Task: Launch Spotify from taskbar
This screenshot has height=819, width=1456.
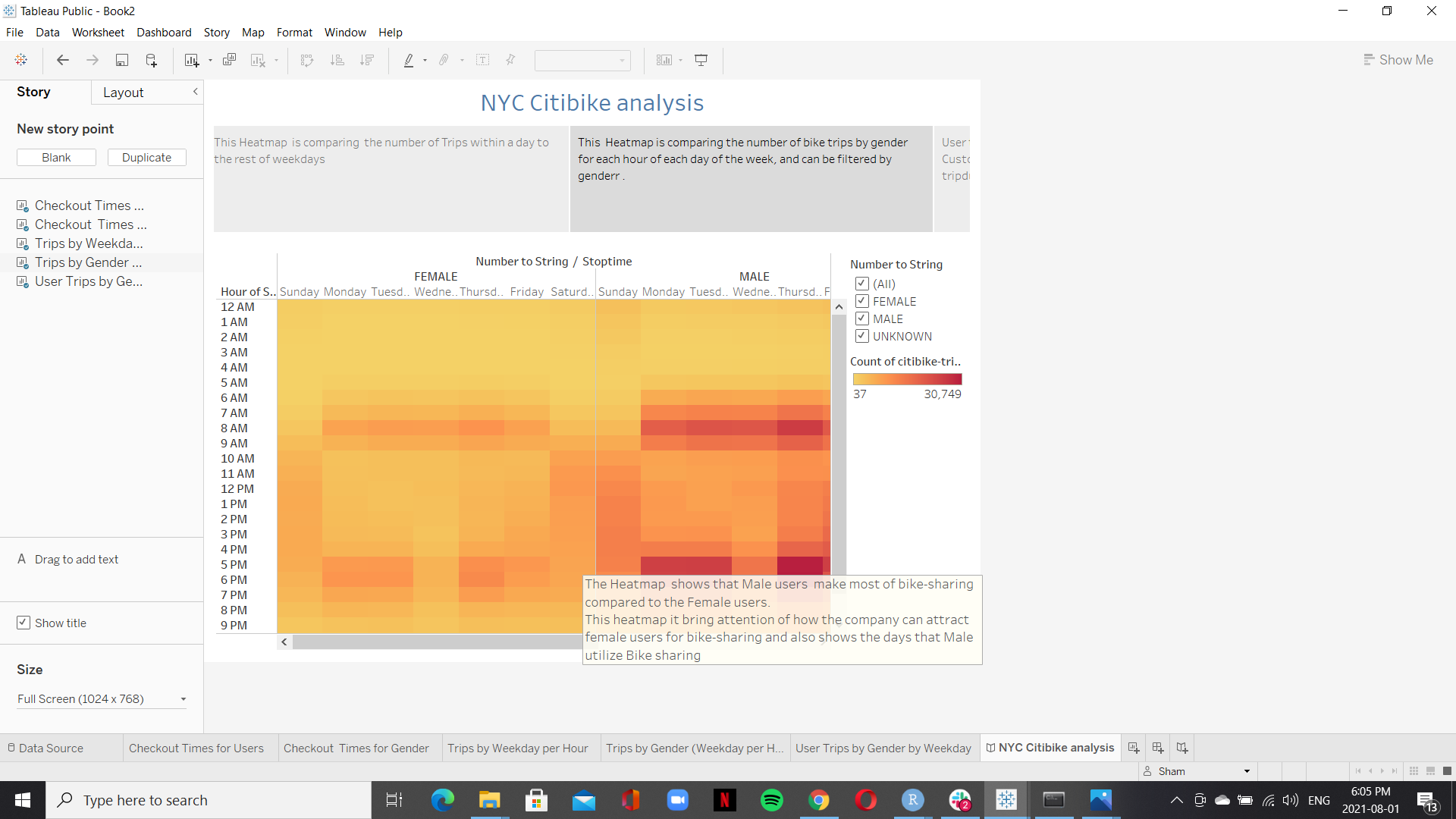Action: click(772, 800)
